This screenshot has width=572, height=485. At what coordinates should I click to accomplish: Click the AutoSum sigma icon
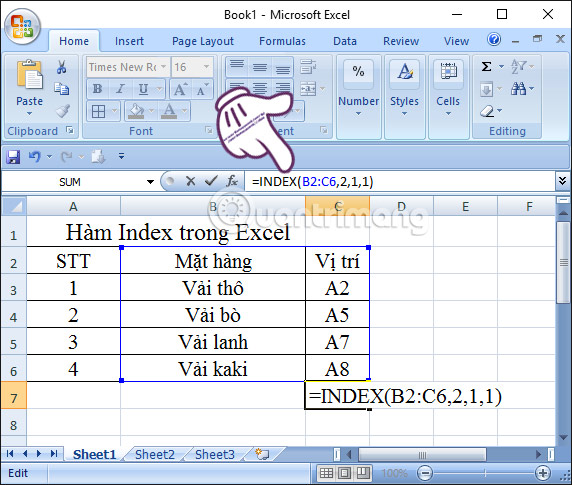[x=487, y=67]
